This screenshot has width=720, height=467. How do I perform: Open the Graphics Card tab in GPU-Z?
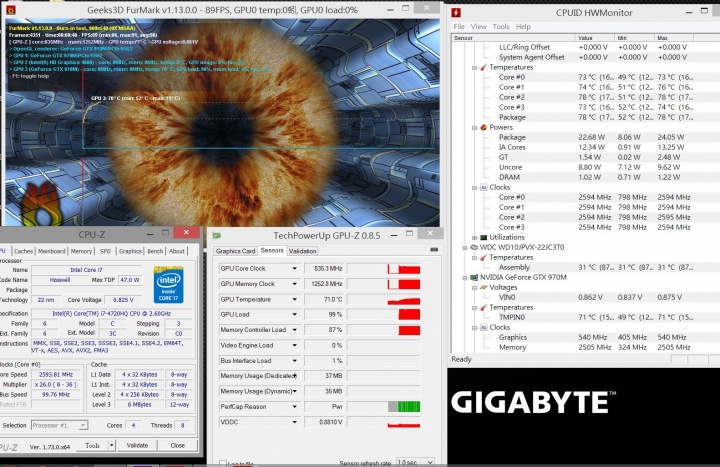(235, 251)
